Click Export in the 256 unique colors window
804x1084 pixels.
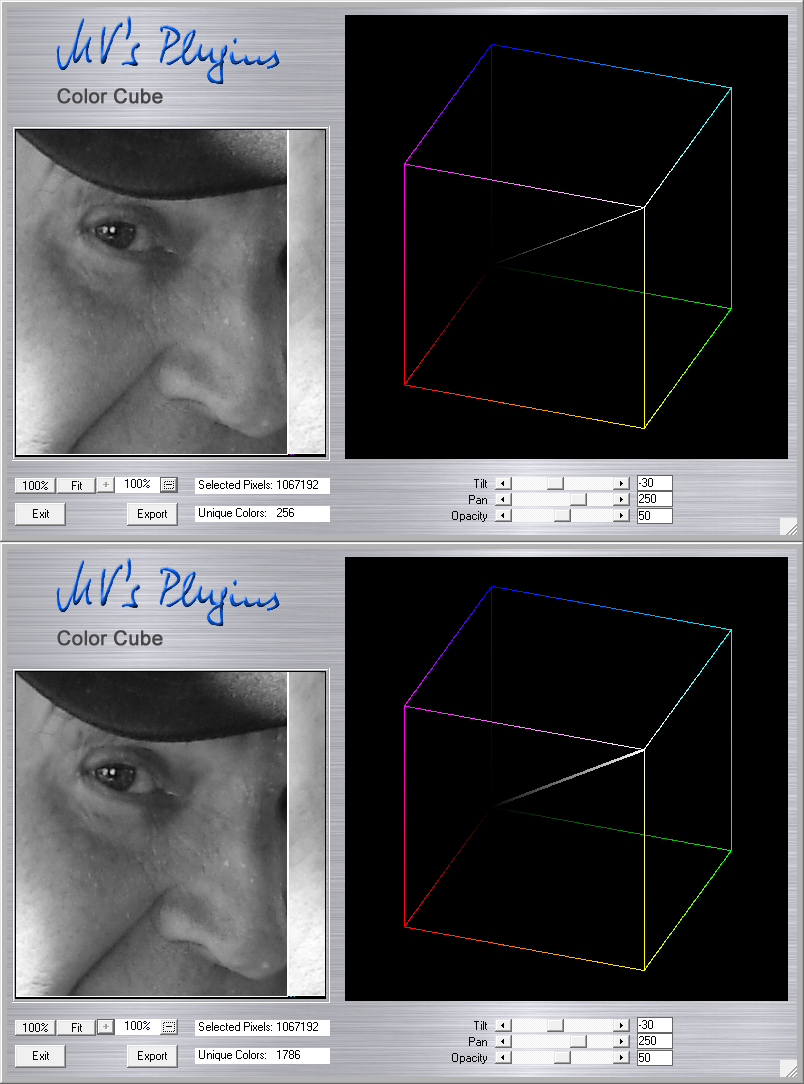click(x=152, y=514)
